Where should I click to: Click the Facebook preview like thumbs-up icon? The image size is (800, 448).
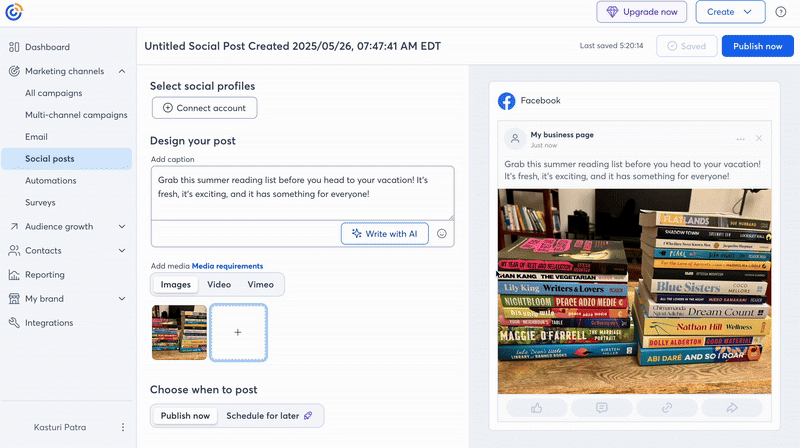535,408
